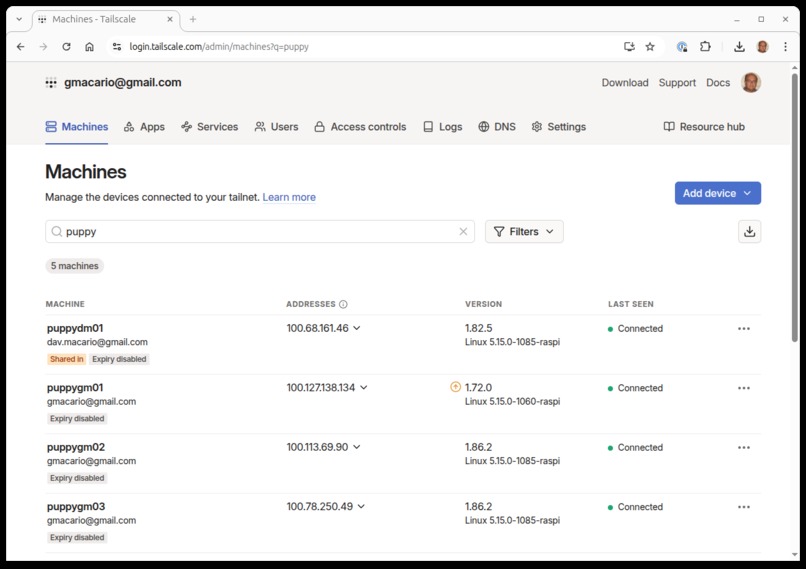Clear the puppy search query
Screen dimensions: 806x569
tap(463, 231)
